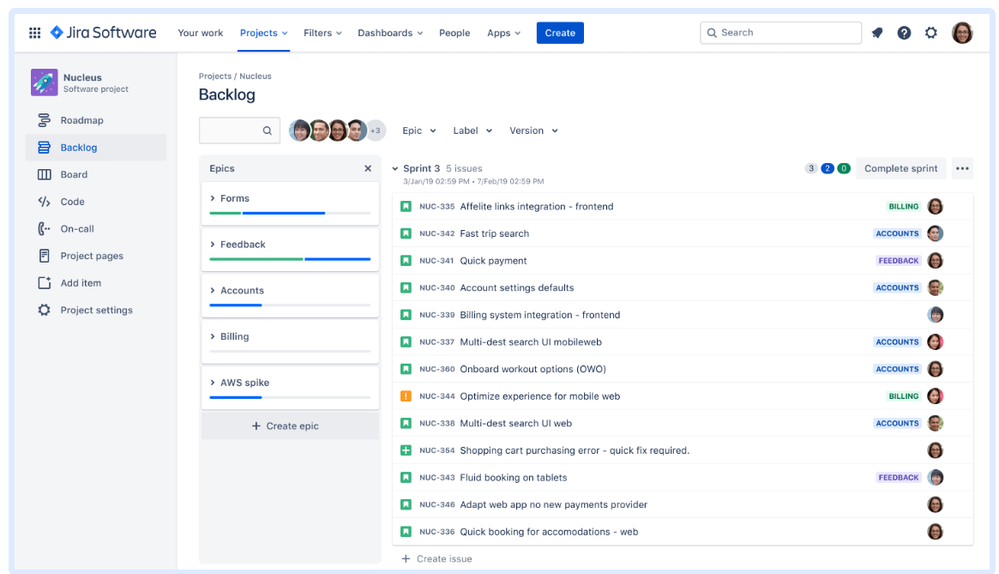Image resolution: width=999 pixels, height=574 pixels.
Task: Expand the Billing epic
Action: click(x=213, y=336)
